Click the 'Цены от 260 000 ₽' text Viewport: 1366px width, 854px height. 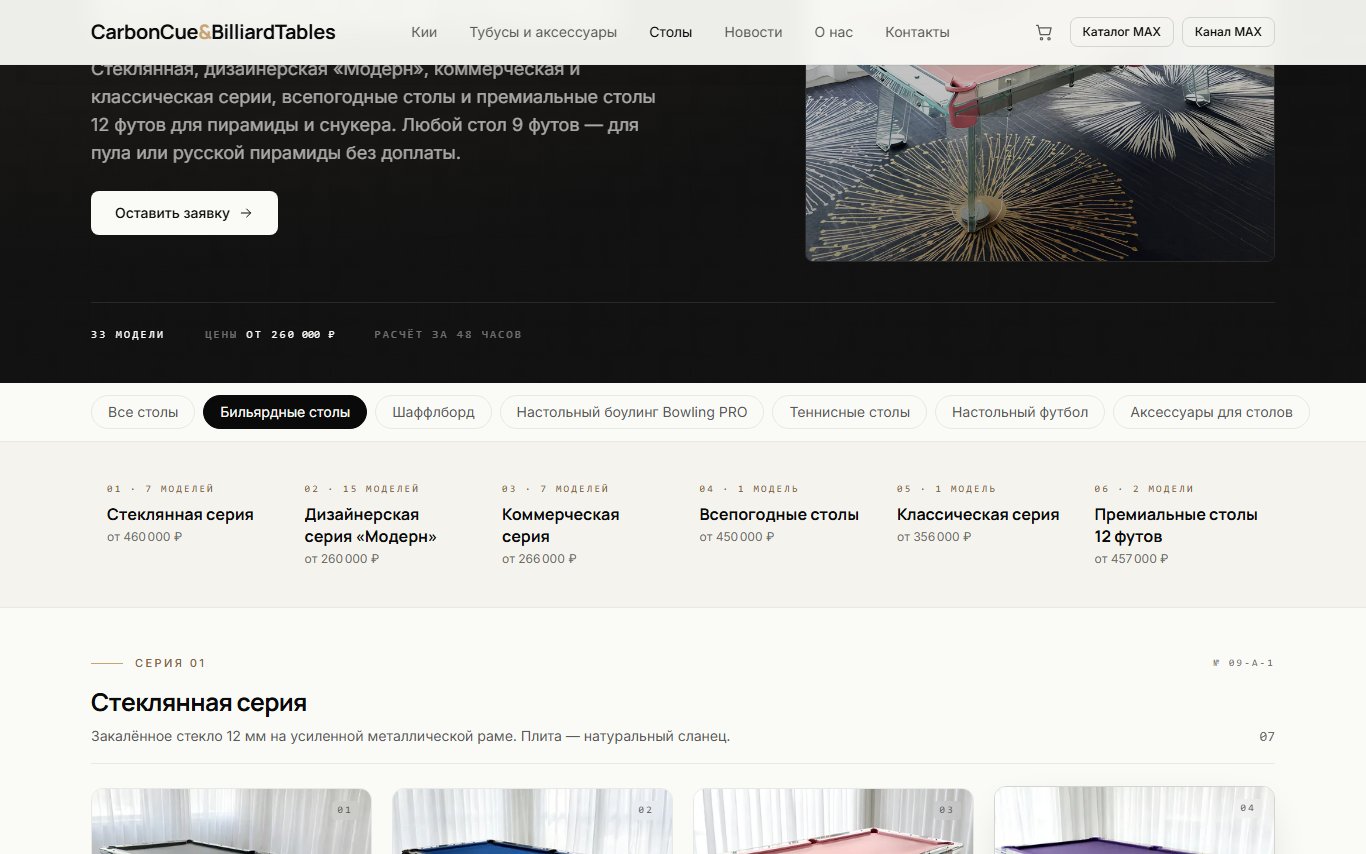(x=270, y=334)
